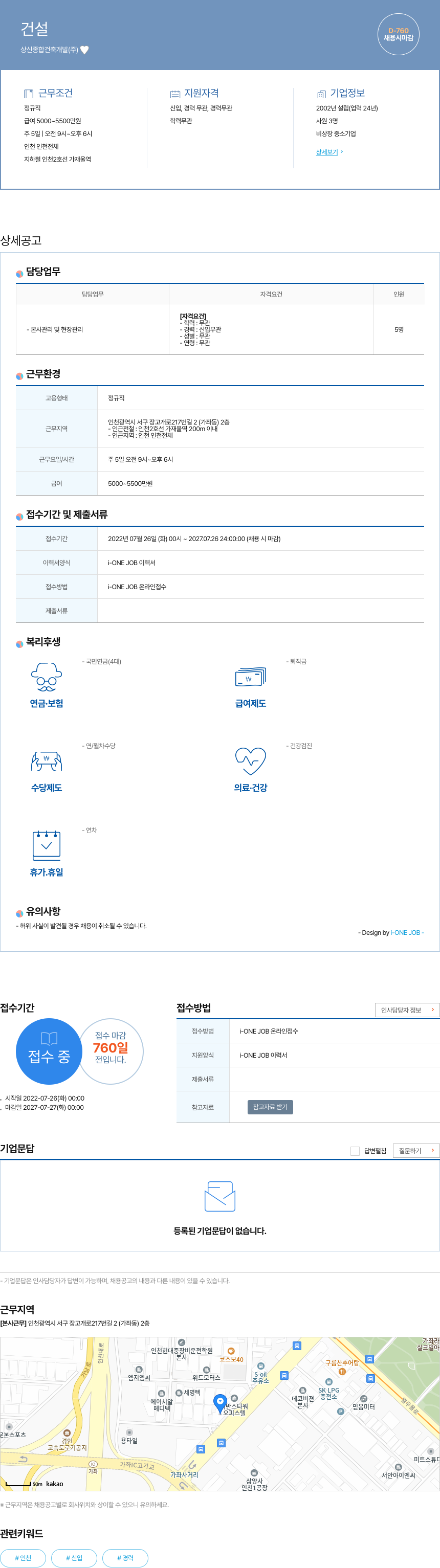Image resolution: width=440 pixels, height=1568 pixels.
Task: Click the 기업정보 building icon
Action: [x=321, y=94]
